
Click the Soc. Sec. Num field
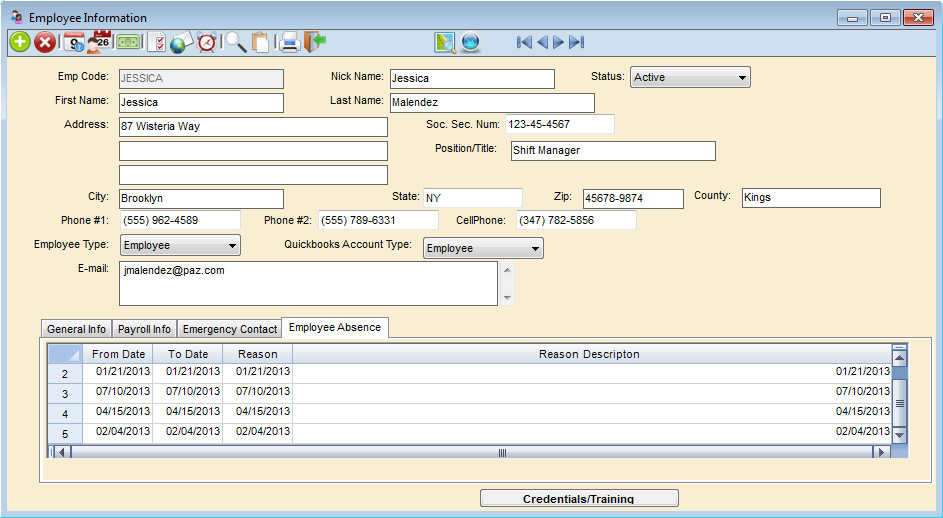pyautogui.click(x=560, y=124)
